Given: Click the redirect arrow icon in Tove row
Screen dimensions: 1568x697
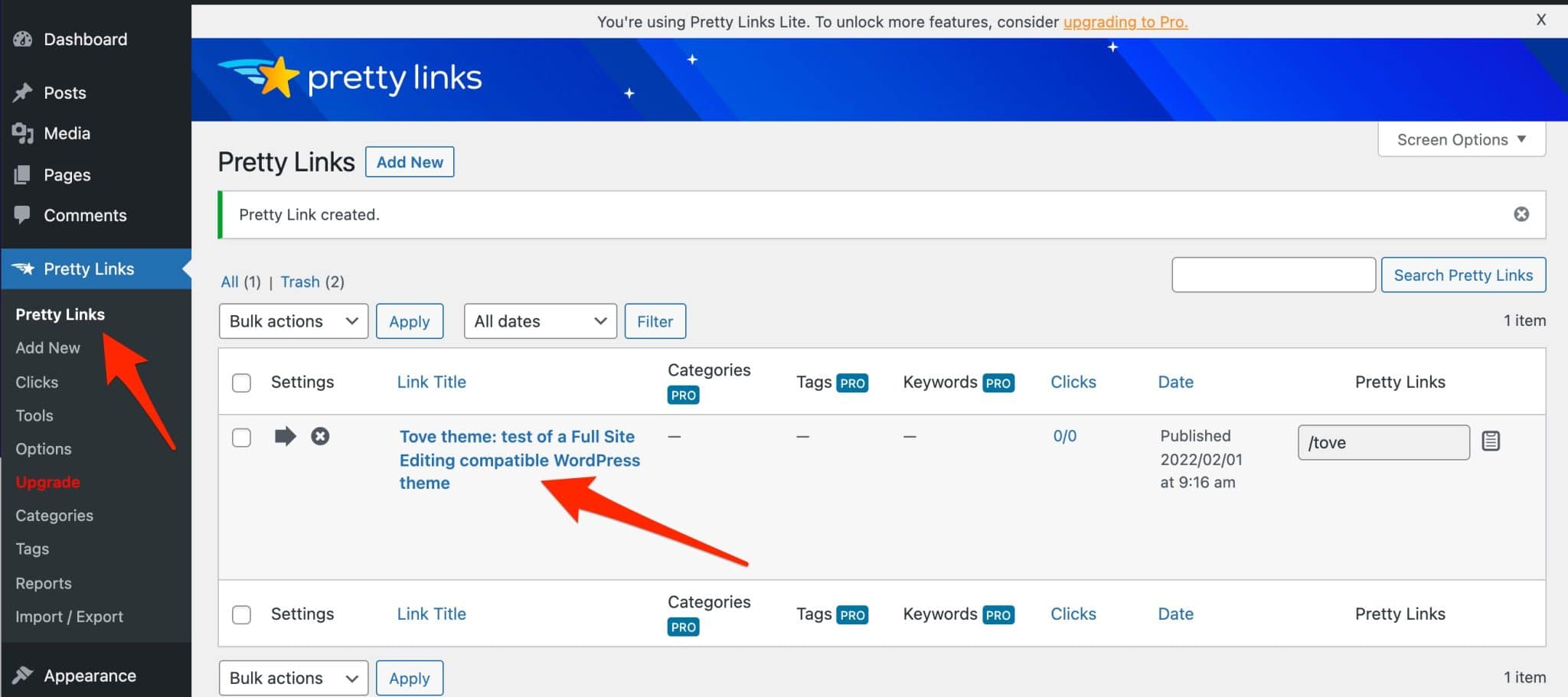Looking at the screenshot, I should point(285,436).
